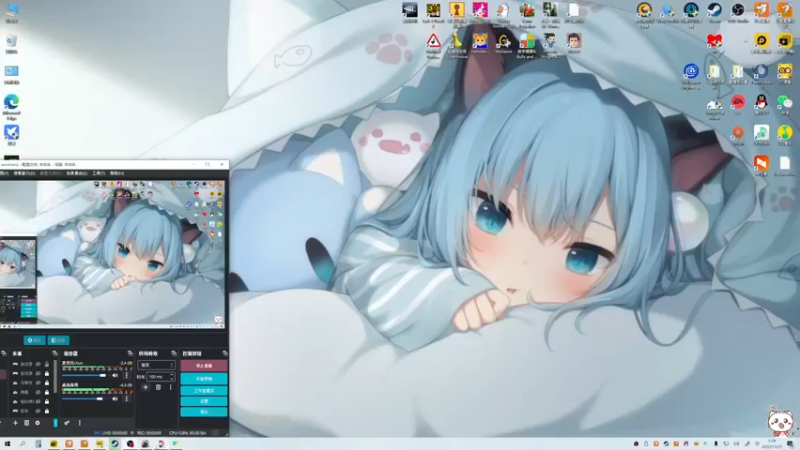The width and height of the screenshot is (800, 450).
Task: Remove selected source with trash icon
Action: point(27,423)
